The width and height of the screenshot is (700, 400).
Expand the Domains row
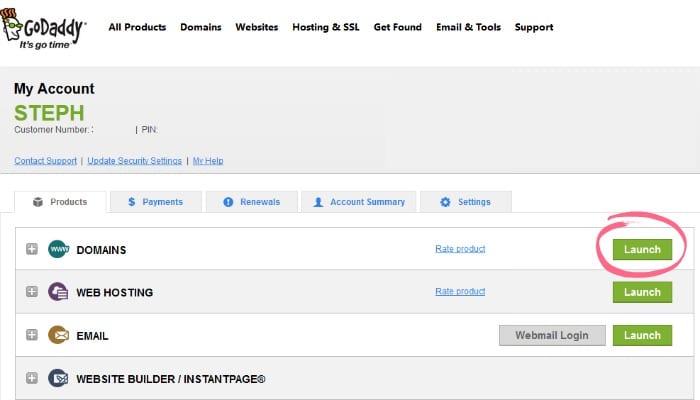32,249
